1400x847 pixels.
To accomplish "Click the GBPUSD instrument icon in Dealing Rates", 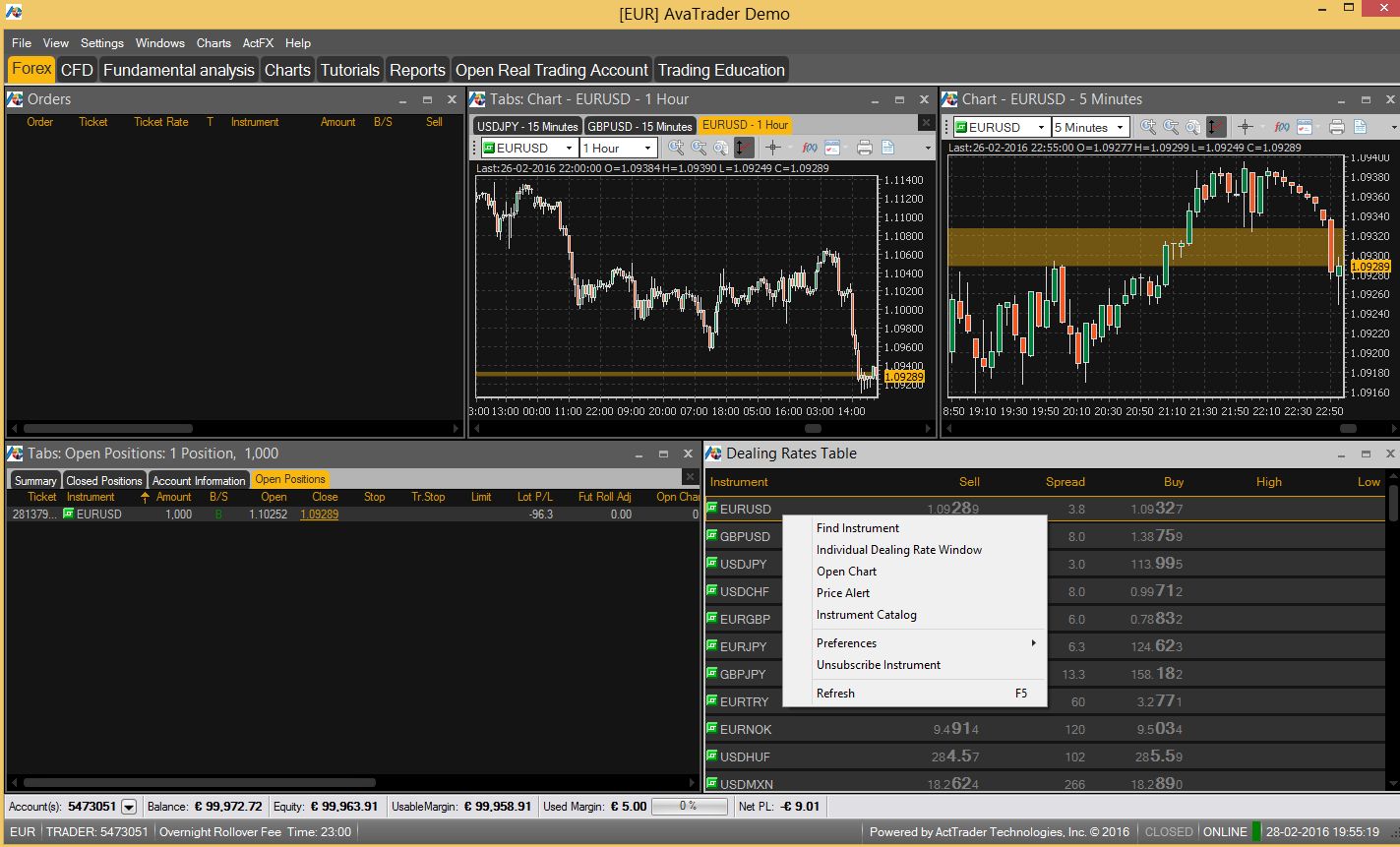I will [x=712, y=536].
